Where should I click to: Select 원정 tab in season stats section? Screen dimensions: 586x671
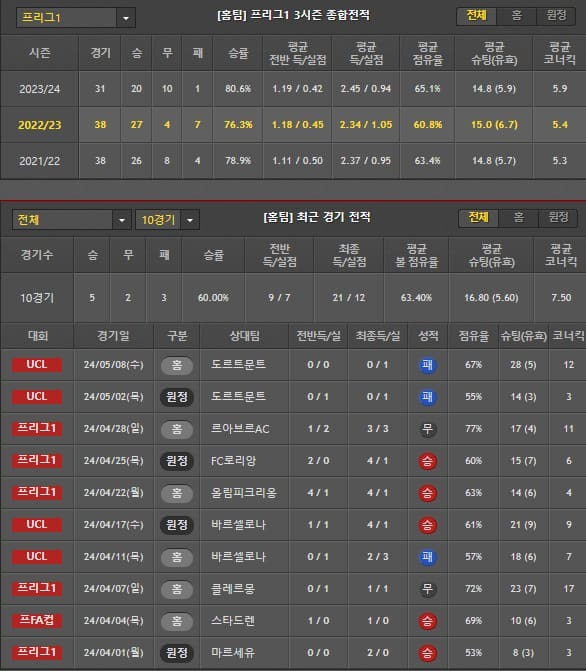point(556,16)
